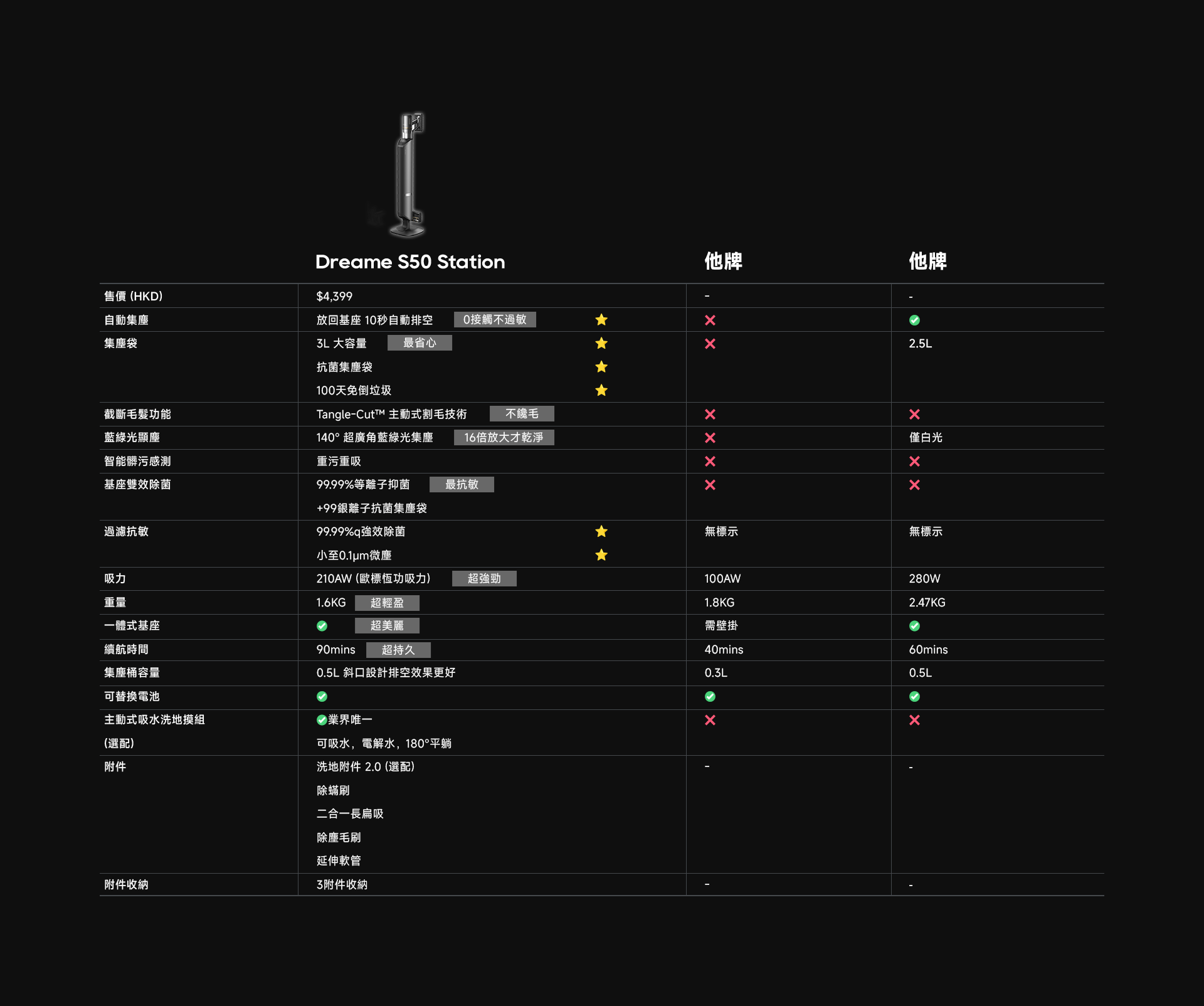Click the green check for 一體式基座 Dreame column

322,626
